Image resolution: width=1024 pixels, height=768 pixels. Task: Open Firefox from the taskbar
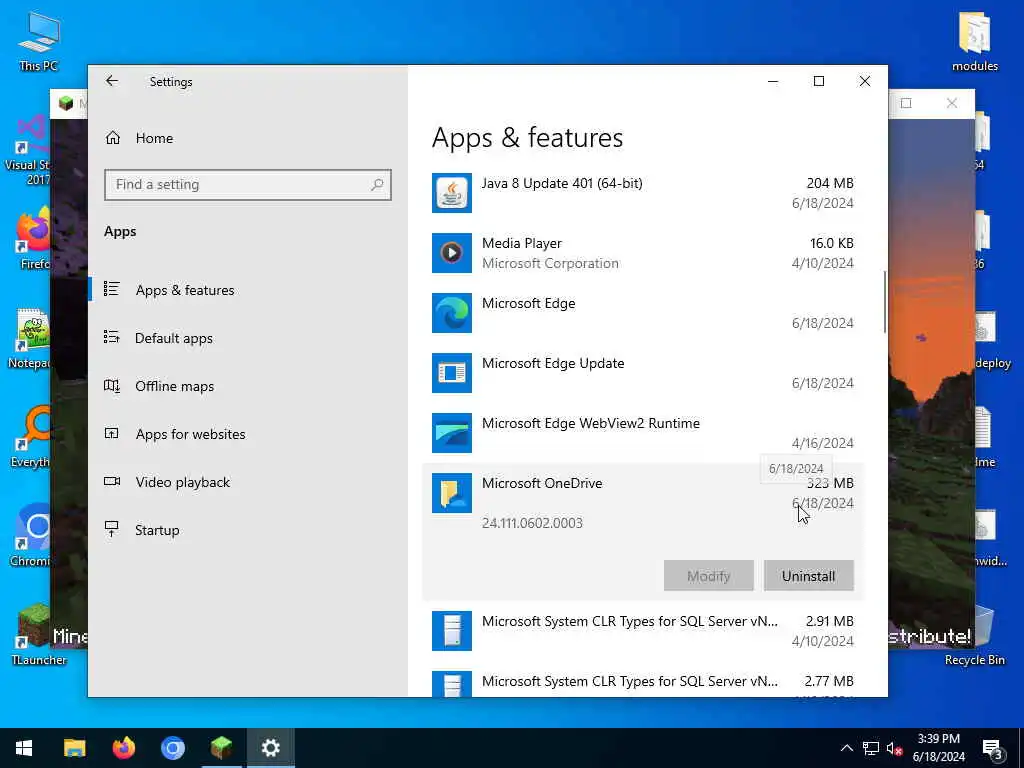123,748
